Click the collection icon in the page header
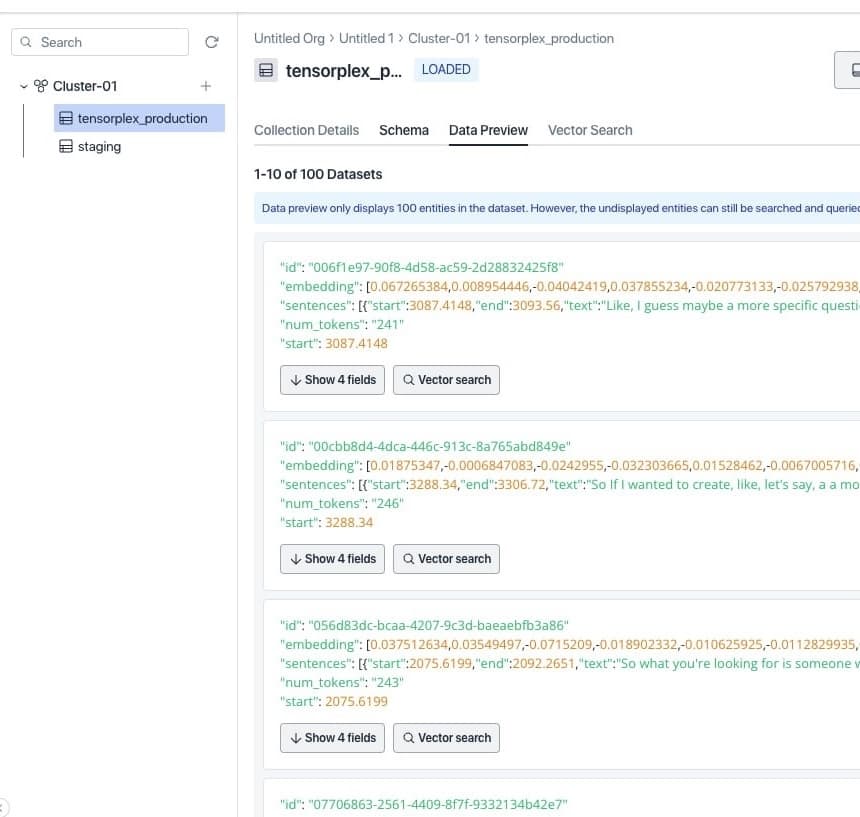 click(x=266, y=71)
